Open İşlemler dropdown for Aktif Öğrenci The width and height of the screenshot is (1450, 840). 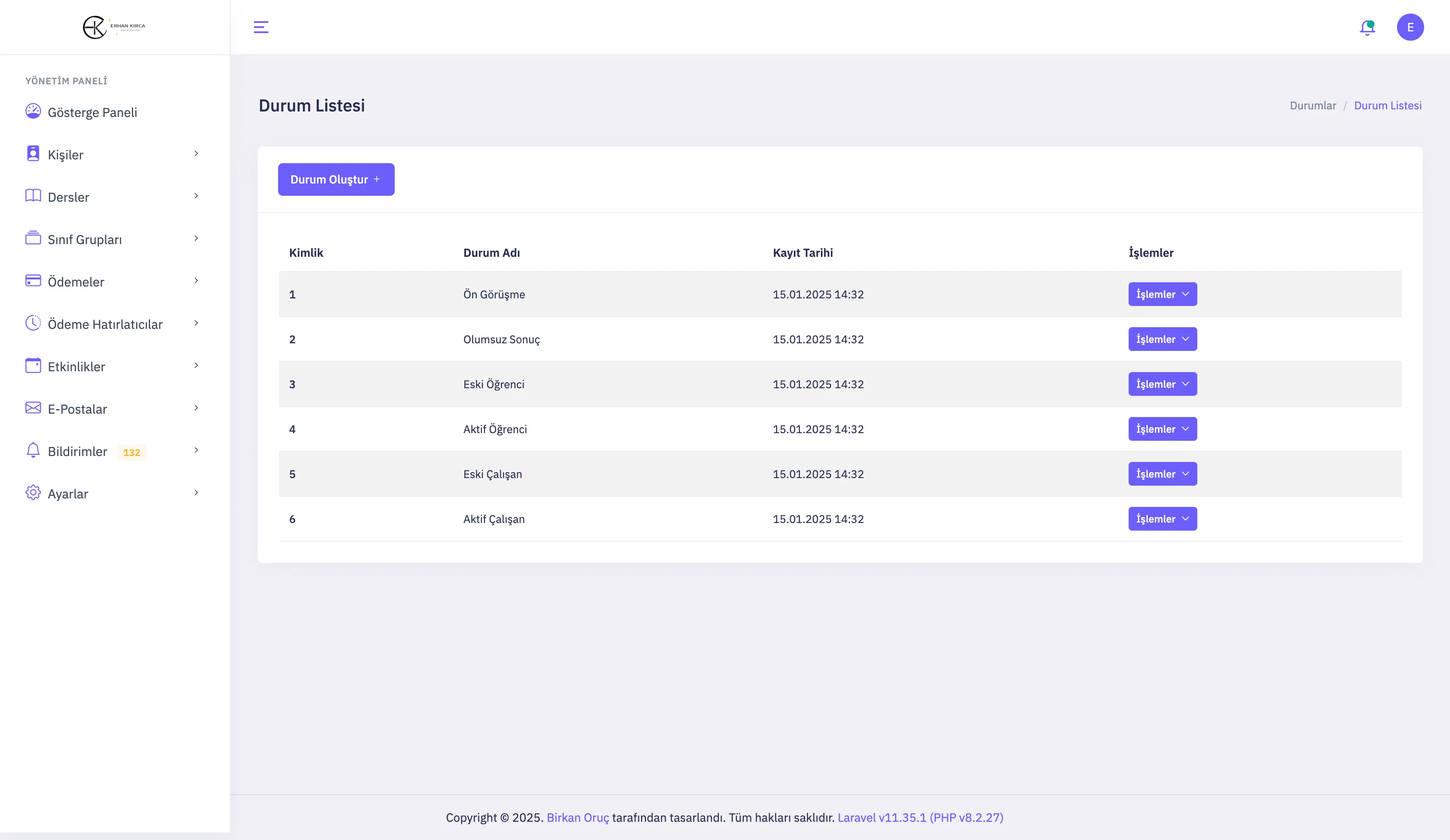pyautogui.click(x=1162, y=429)
